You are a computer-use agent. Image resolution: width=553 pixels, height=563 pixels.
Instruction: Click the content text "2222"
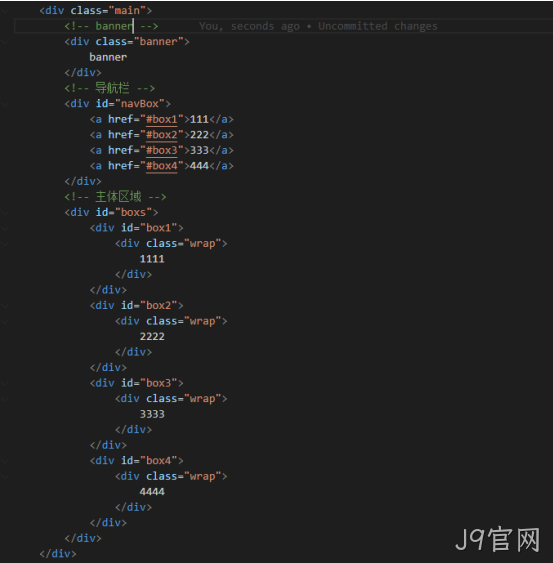click(x=152, y=336)
